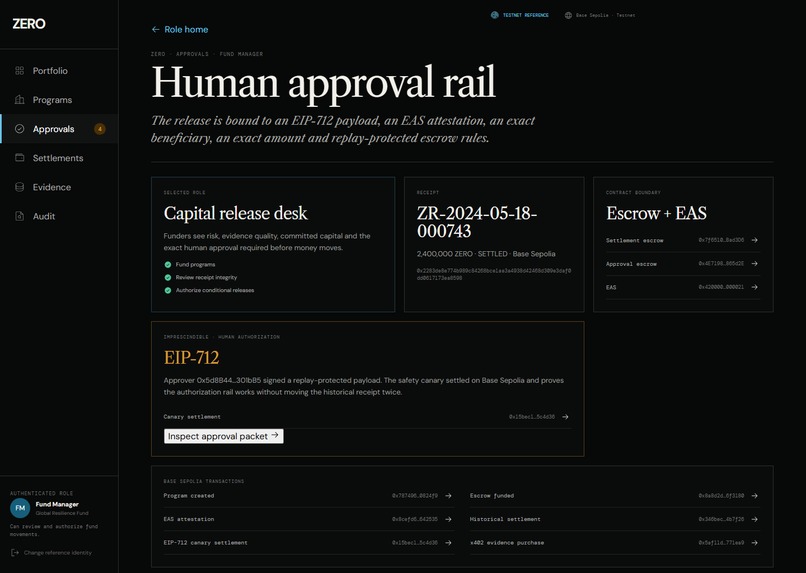
Task: Open the Programs section
Action: [x=59, y=100]
